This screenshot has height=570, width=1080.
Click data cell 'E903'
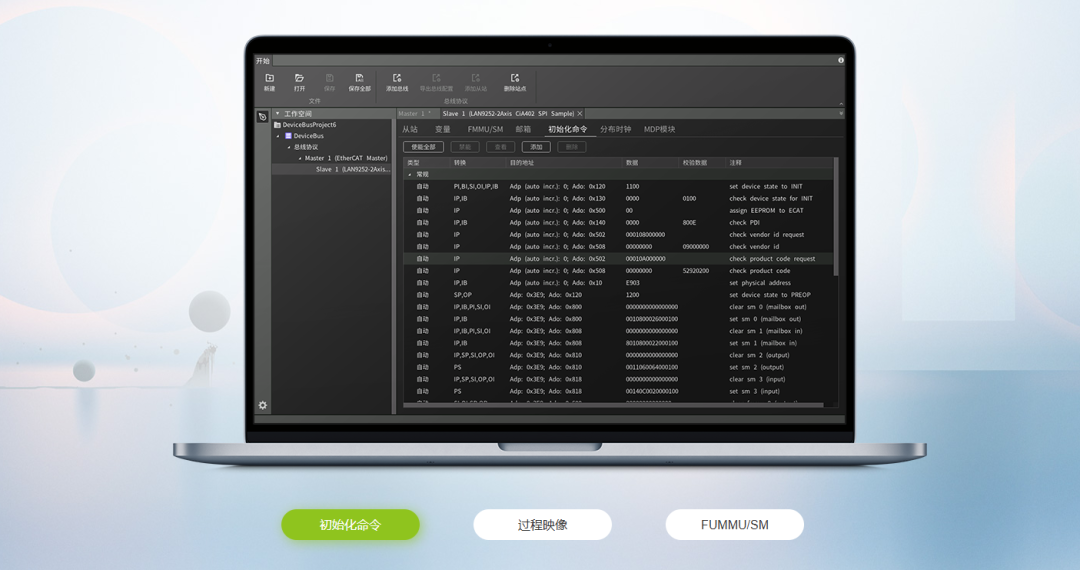(632, 283)
